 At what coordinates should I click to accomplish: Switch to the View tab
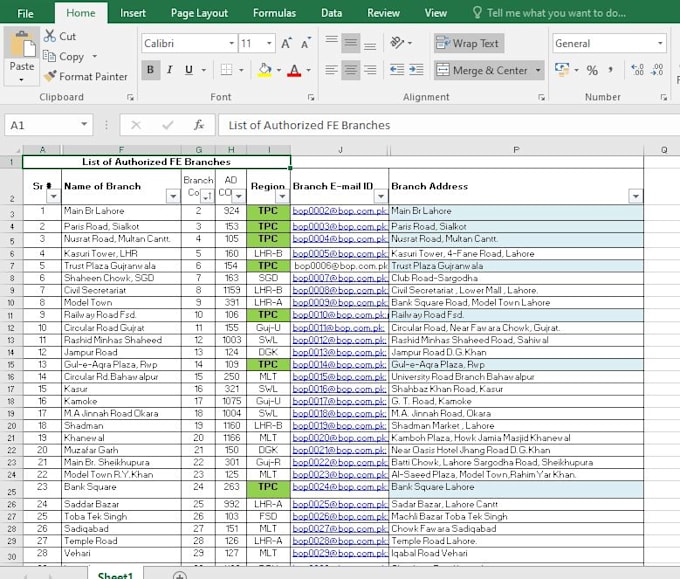coord(435,13)
